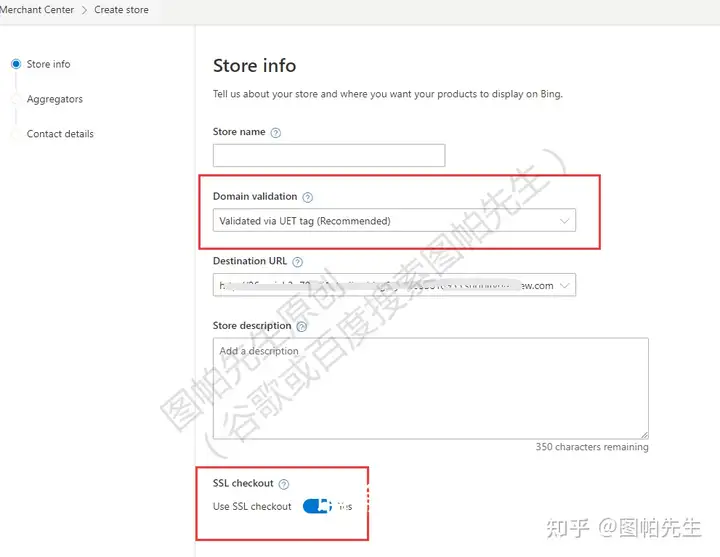Open the SSL checkout help icon
720x557 pixels.
[284, 484]
